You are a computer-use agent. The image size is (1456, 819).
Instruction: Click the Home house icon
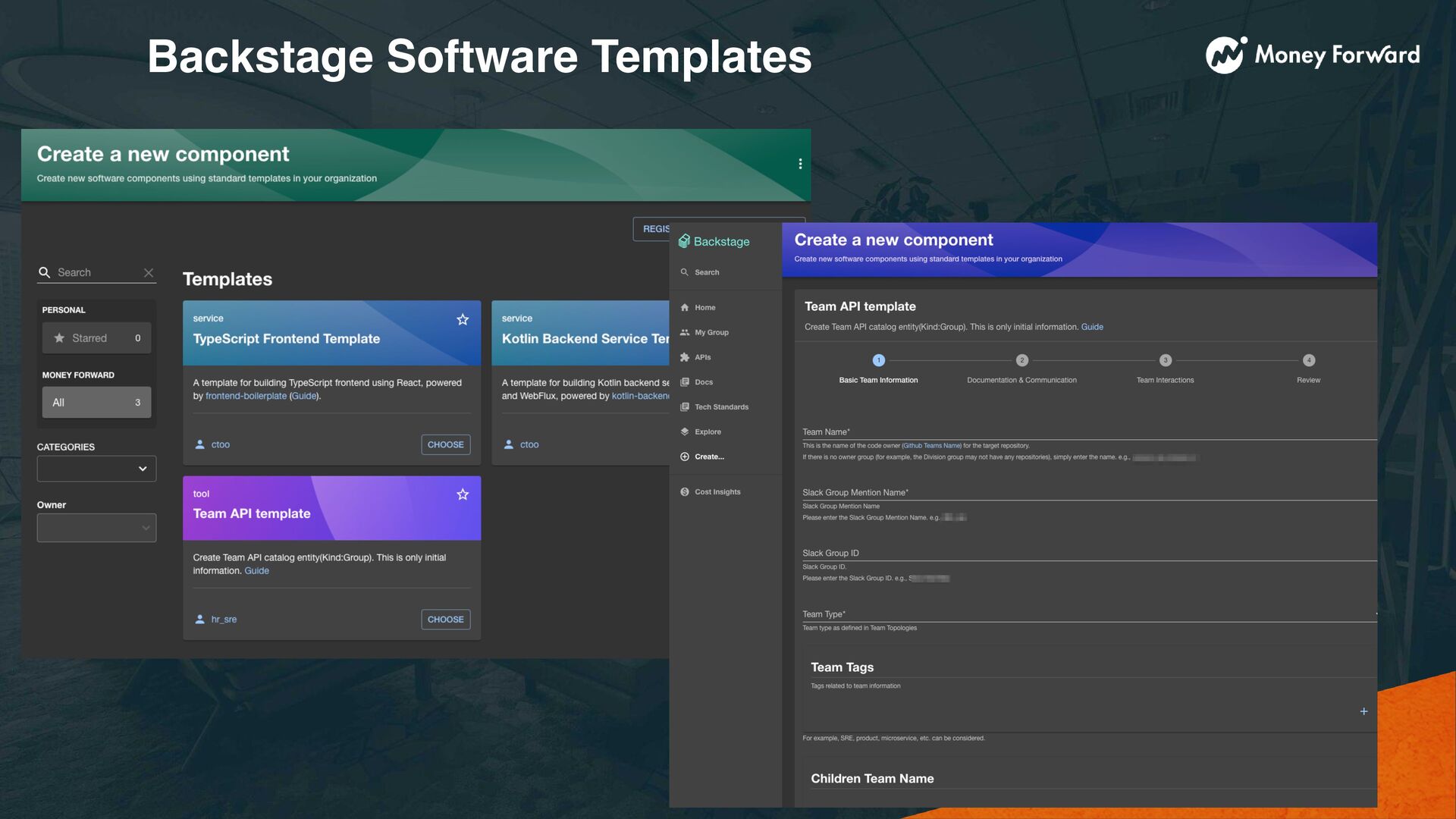(685, 307)
